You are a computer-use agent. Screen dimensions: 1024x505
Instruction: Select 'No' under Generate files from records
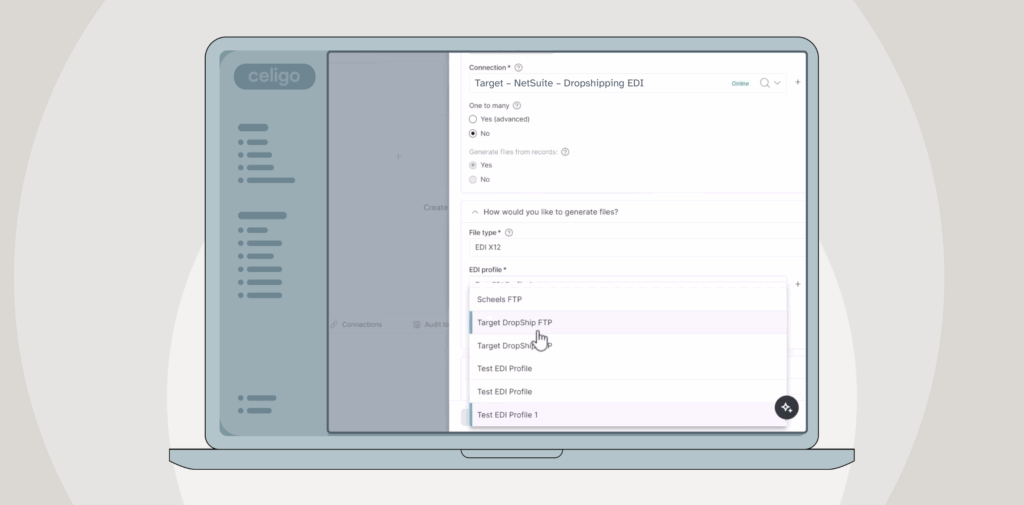click(x=473, y=179)
